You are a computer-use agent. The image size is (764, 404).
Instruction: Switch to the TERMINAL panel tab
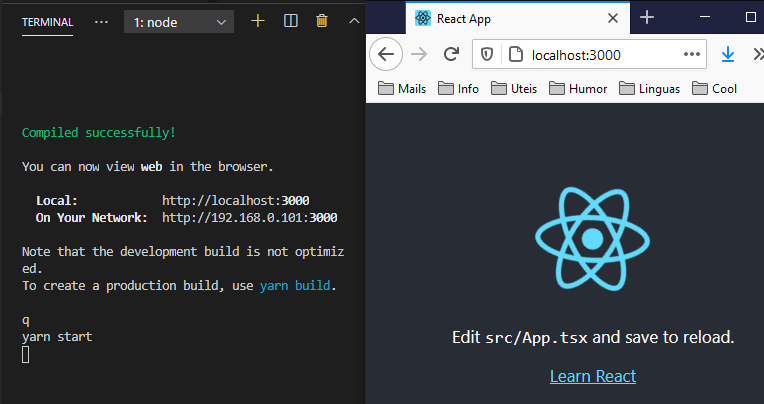point(47,22)
